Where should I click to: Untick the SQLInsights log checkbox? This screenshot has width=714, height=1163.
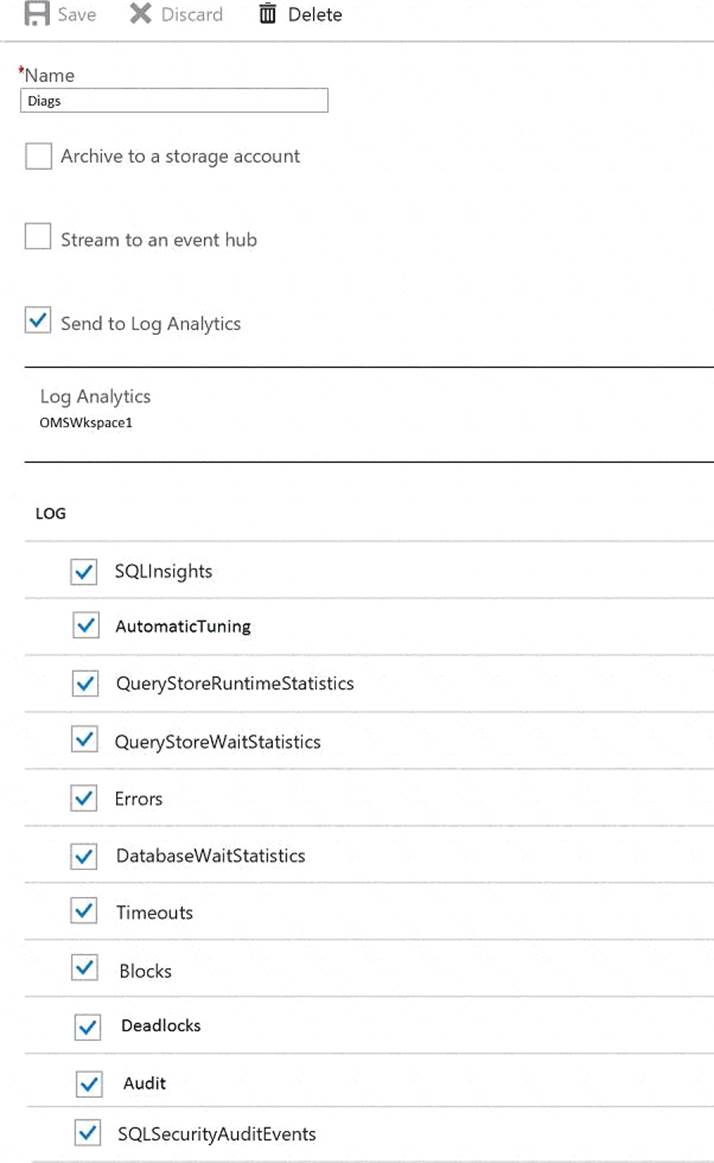point(85,571)
